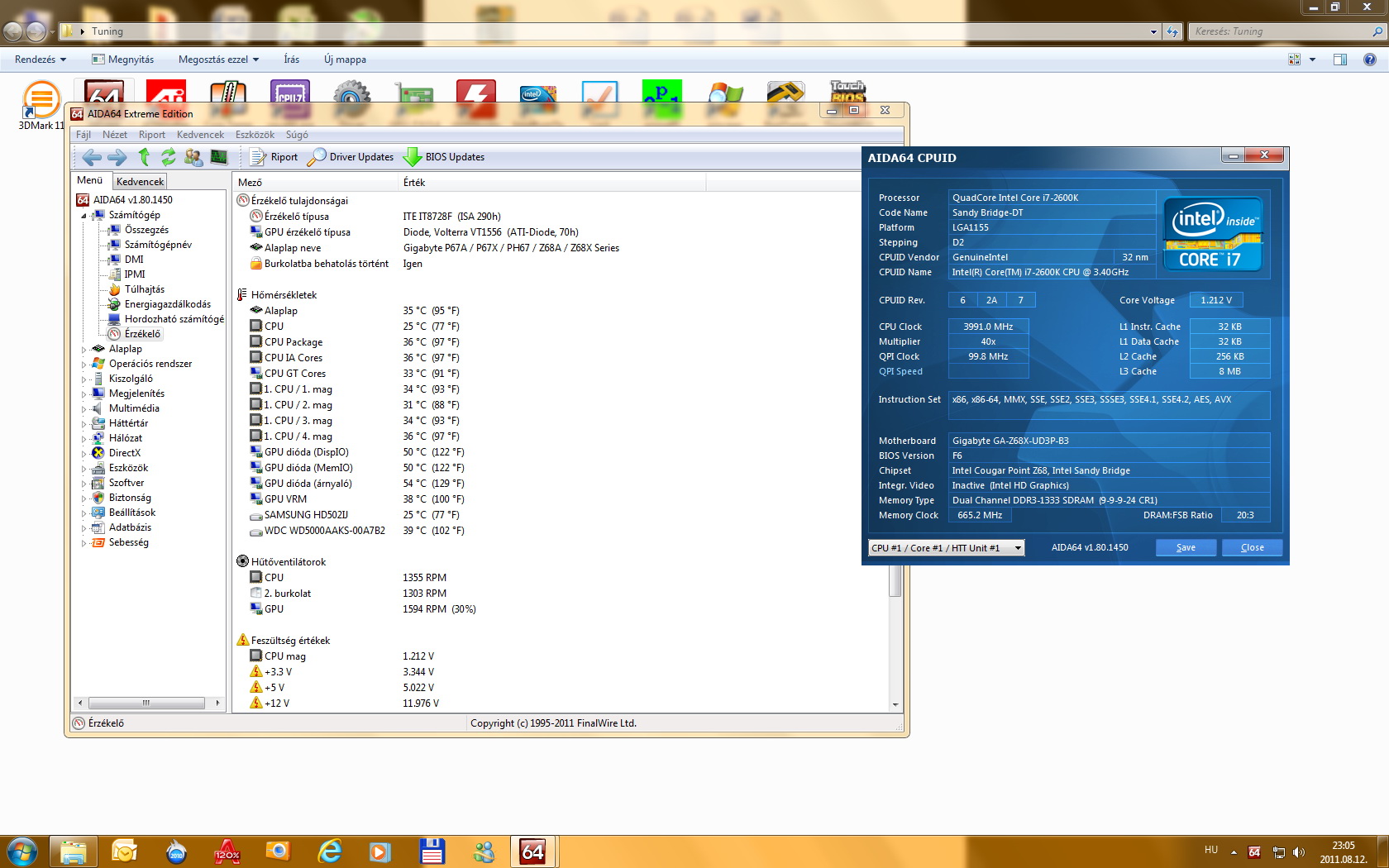
Task: Click Írás in Explorer toolbar
Action: pos(292,60)
